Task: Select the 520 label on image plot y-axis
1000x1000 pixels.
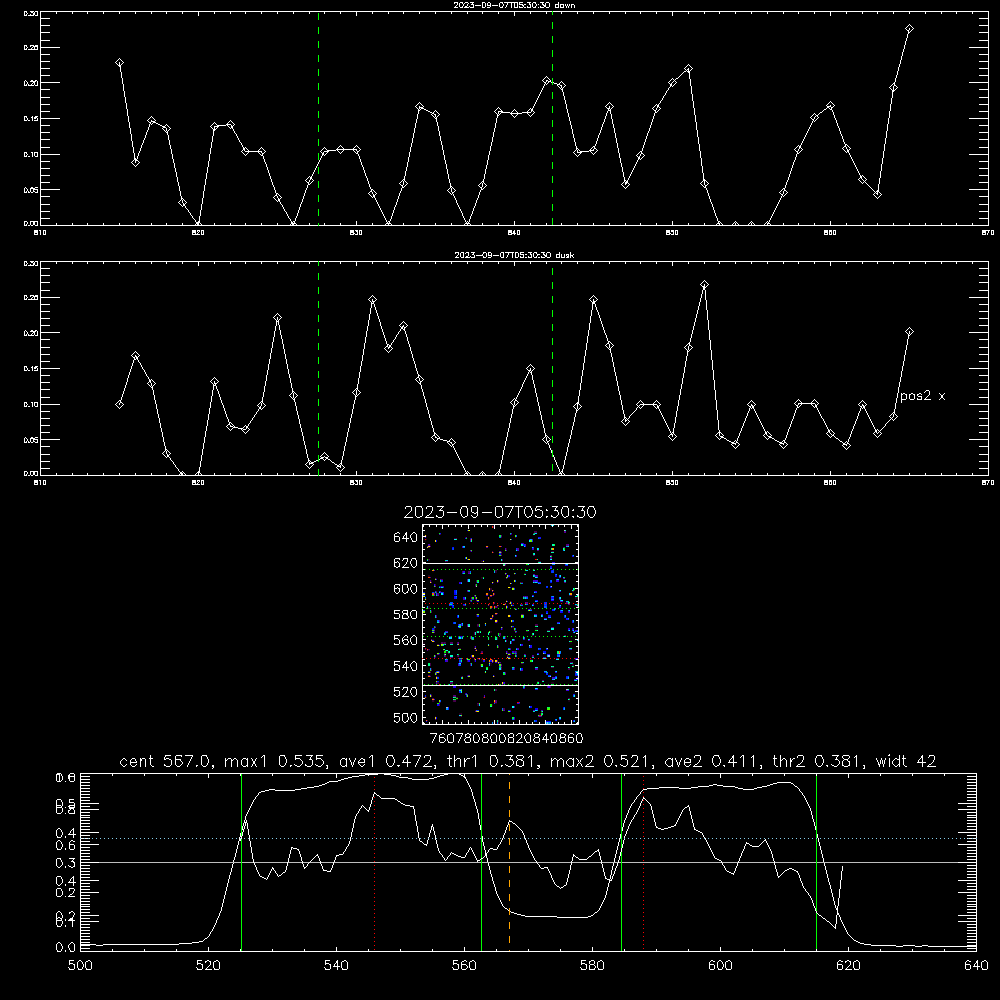Action: [406, 692]
